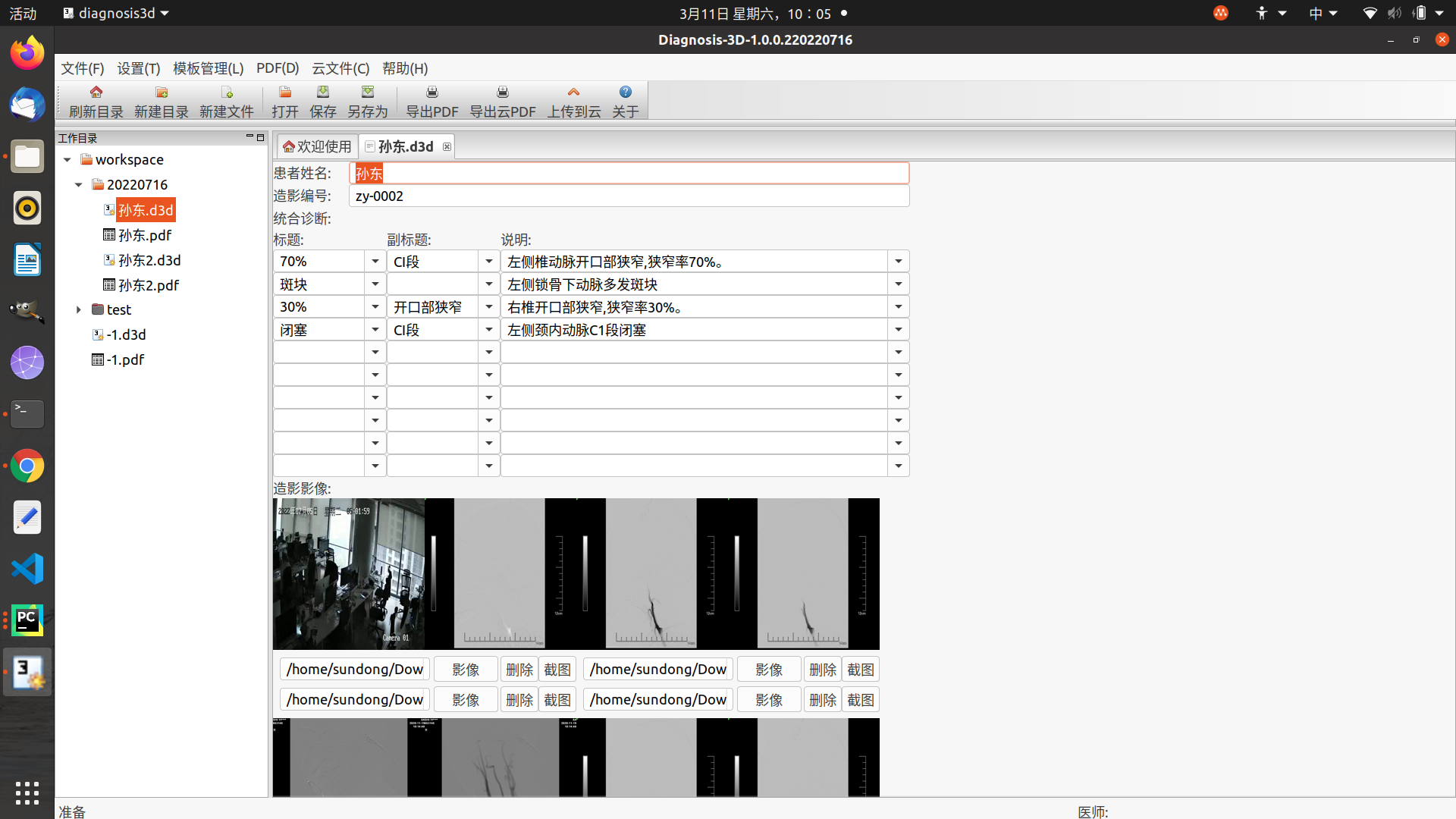Click the 刷新目录 refresh directory toolbar button
This screenshot has width=1456, height=819.
[96, 102]
